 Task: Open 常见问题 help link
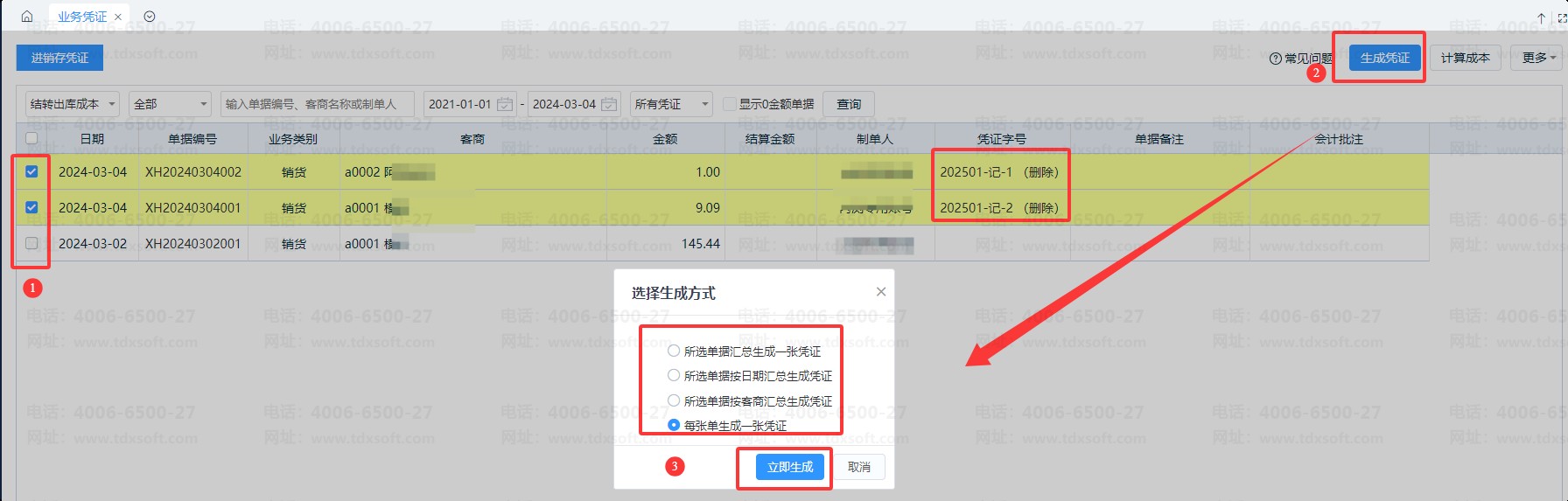[x=1300, y=59]
